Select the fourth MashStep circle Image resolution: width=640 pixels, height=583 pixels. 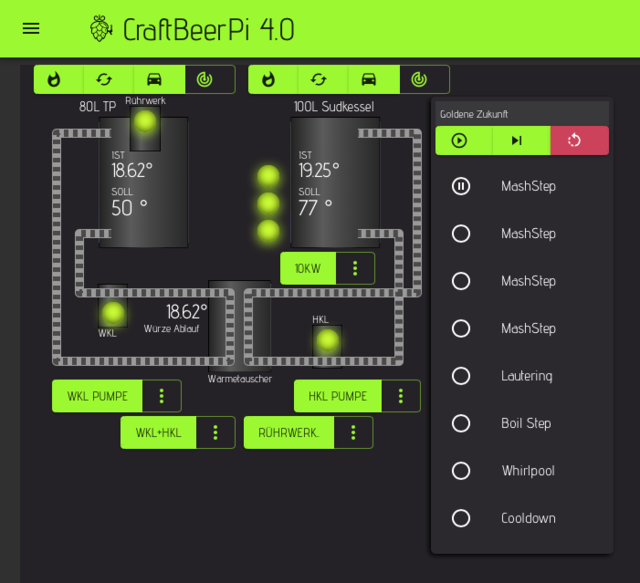461,328
